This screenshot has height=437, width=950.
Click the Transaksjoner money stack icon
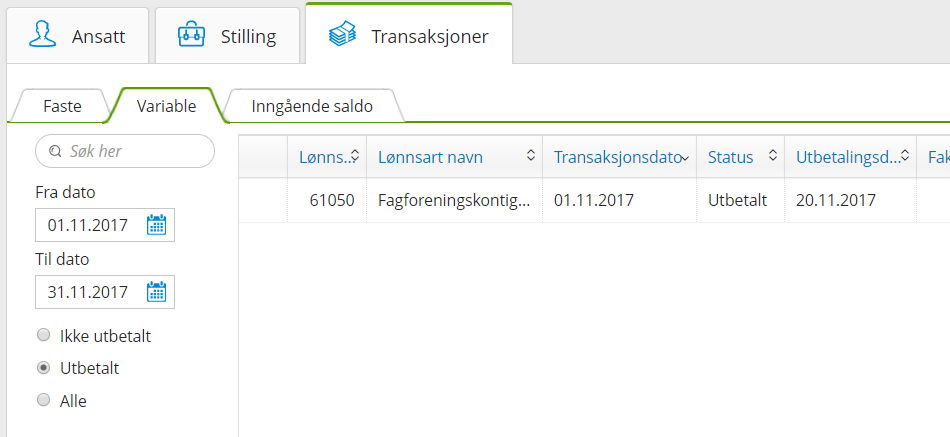(x=342, y=35)
